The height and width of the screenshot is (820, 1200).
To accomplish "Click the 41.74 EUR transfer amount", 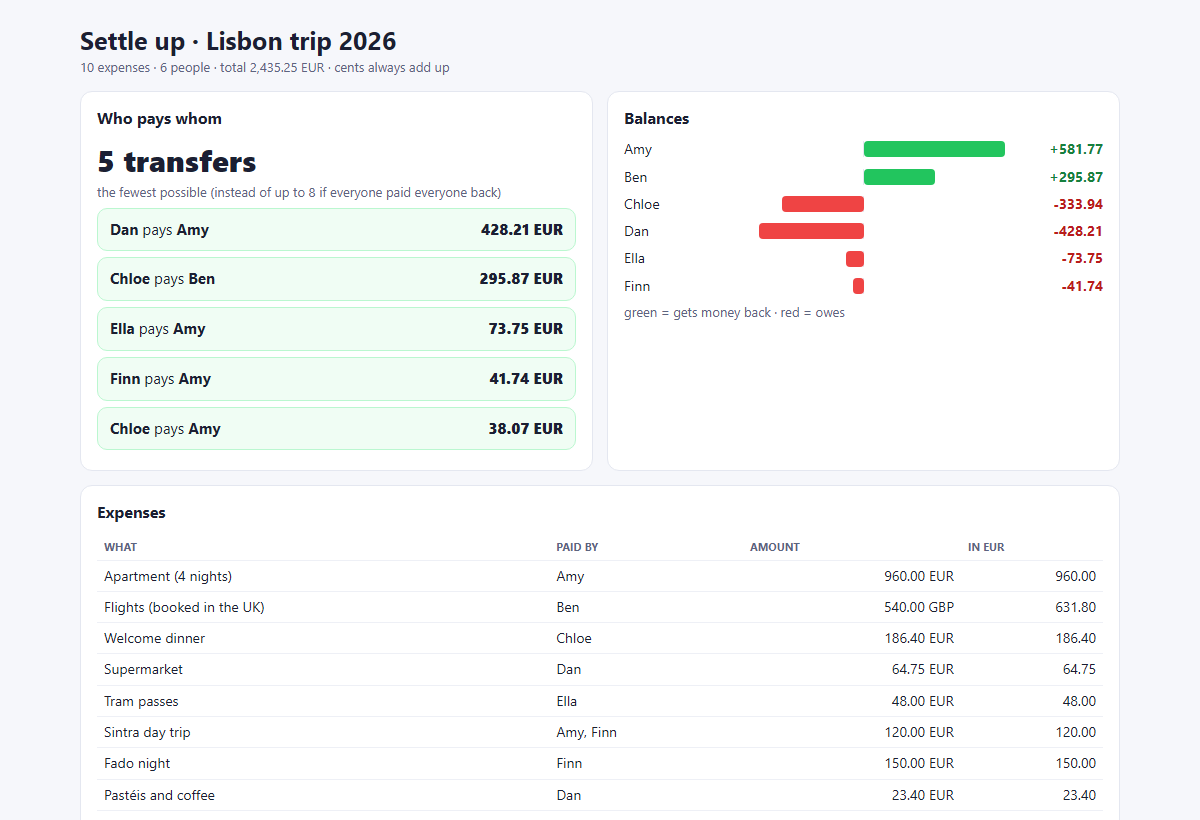I will click(x=526, y=379).
